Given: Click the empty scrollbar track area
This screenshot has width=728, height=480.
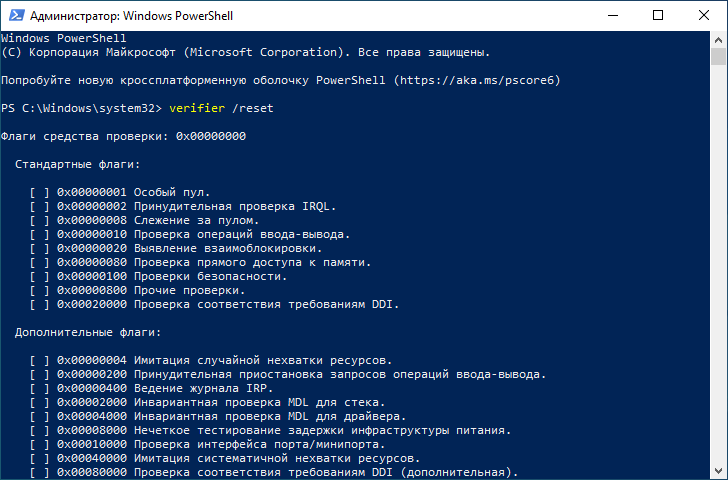Looking at the screenshot, I should pyautogui.click(x=718, y=264).
